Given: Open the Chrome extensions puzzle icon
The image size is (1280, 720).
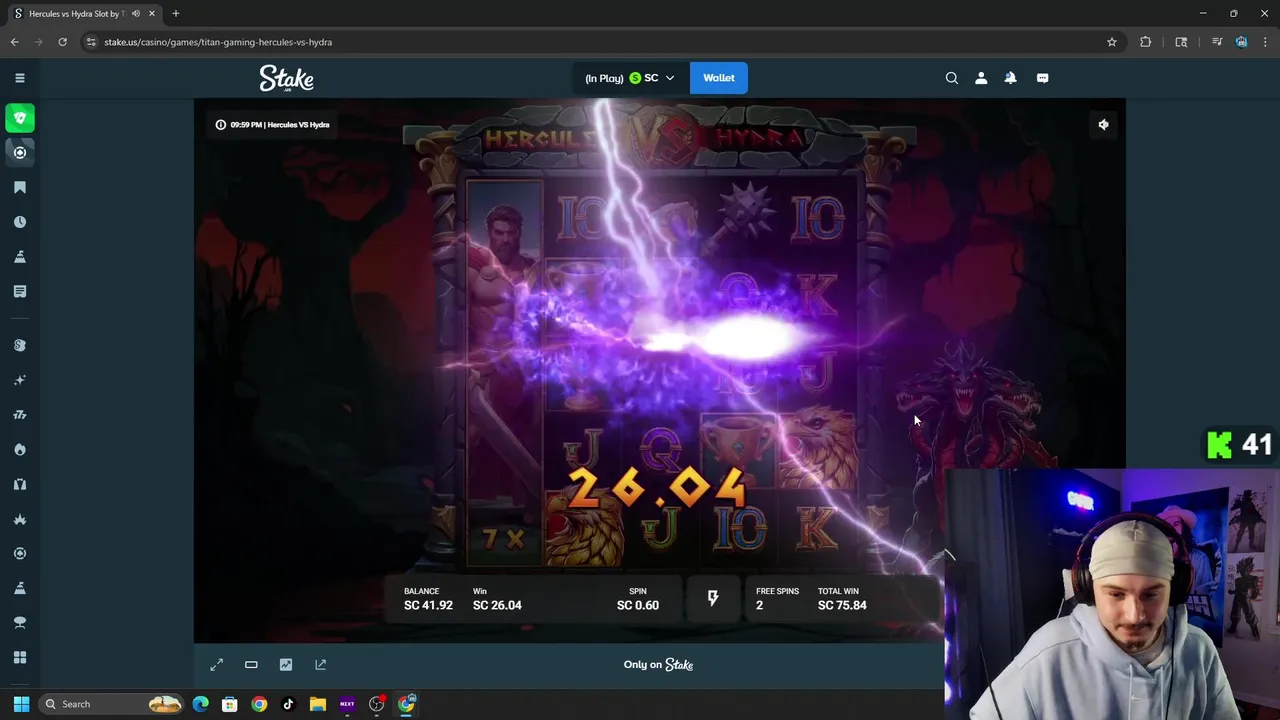Looking at the screenshot, I should pyautogui.click(x=1146, y=42).
